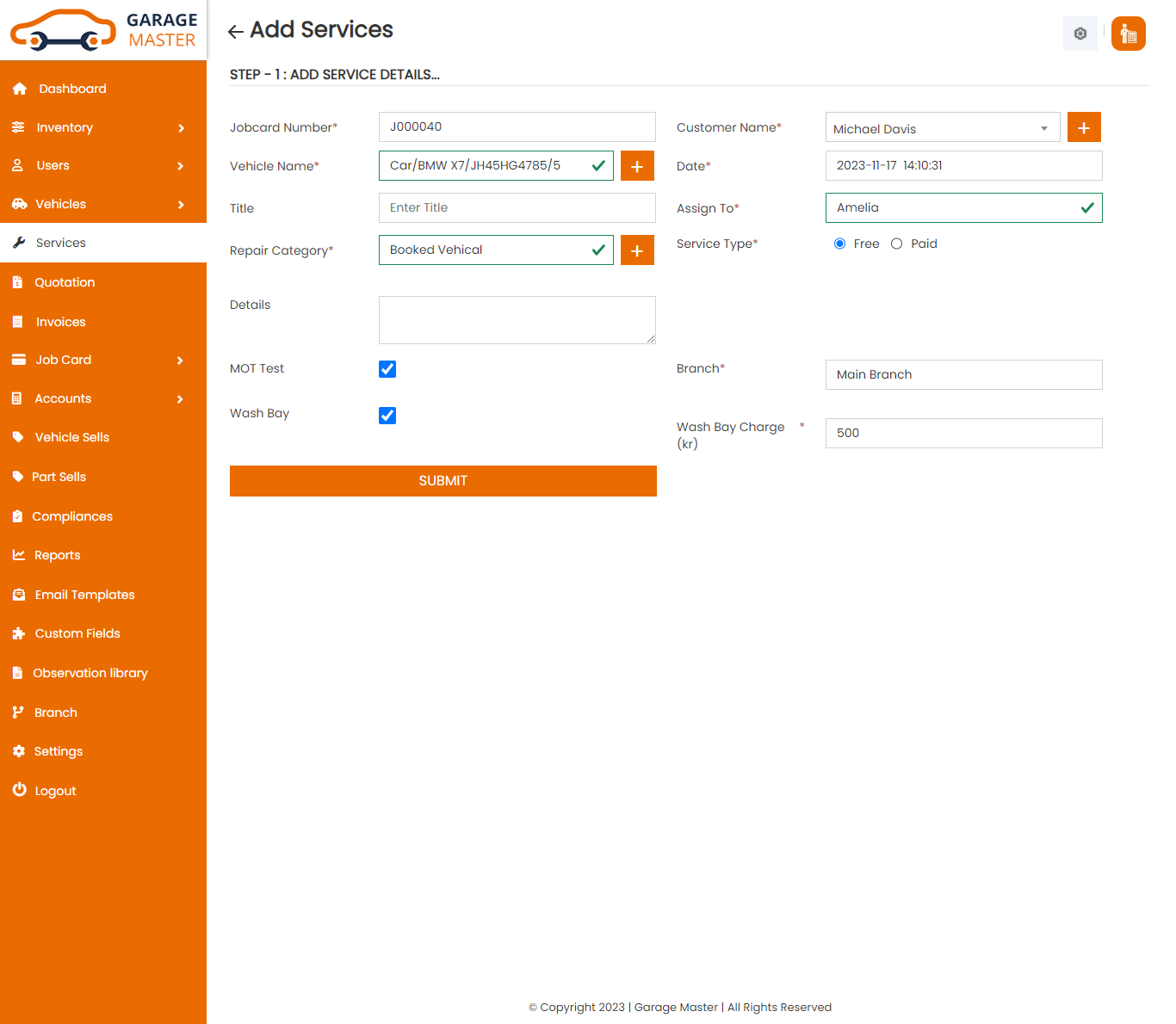1176x1024 pixels.
Task: Open the Assign To dropdown
Action: tap(964, 207)
